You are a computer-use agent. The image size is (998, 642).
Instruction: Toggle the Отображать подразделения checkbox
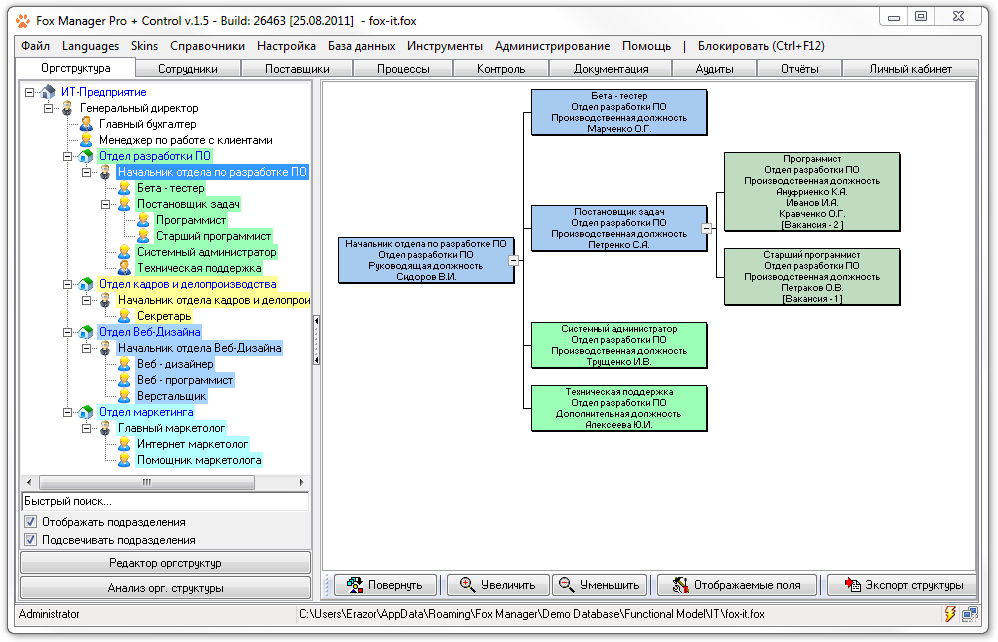click(x=31, y=522)
